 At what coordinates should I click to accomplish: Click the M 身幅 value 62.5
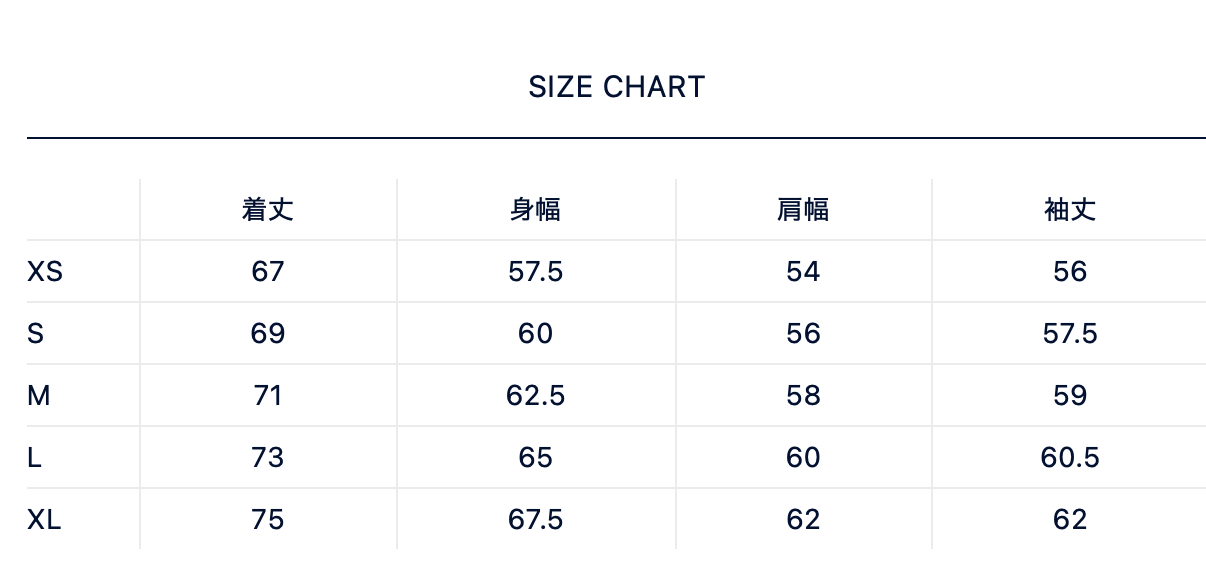[535, 395]
